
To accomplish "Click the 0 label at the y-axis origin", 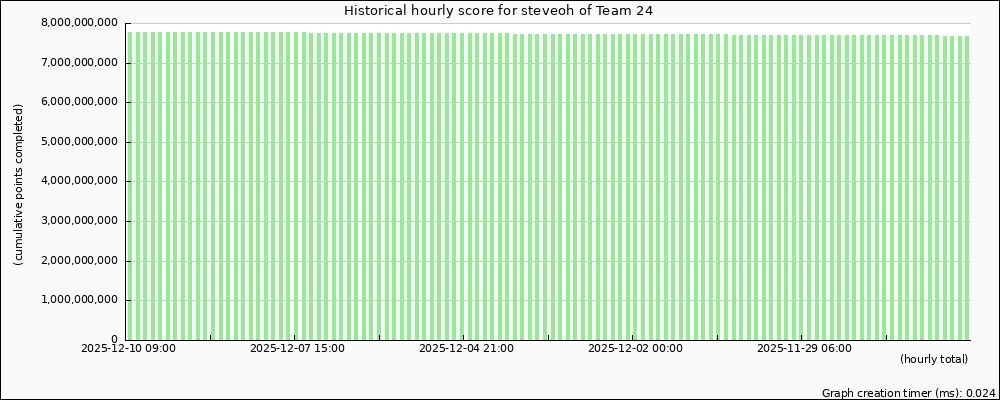I will coord(115,340).
